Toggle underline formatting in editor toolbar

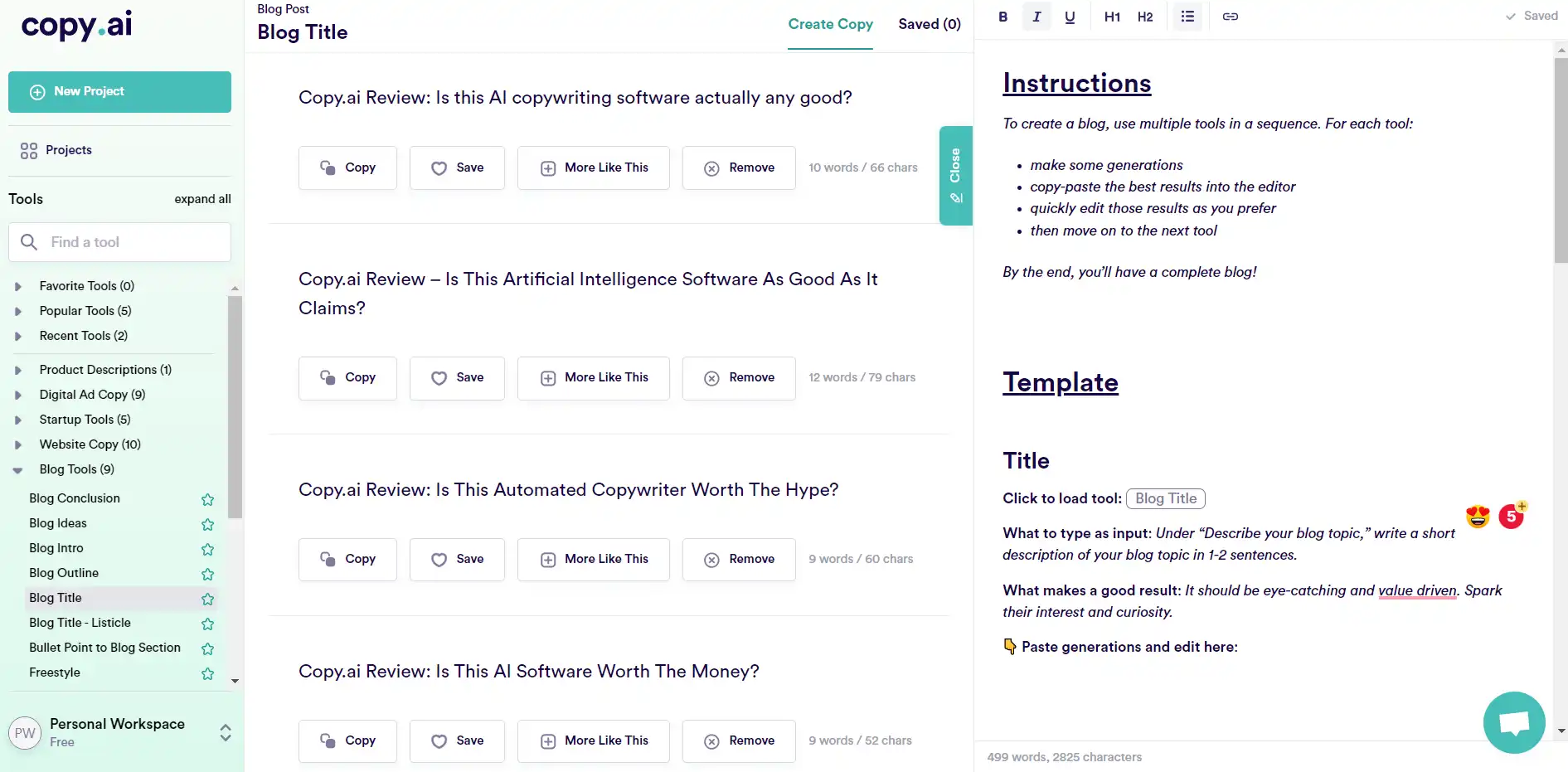[1070, 17]
